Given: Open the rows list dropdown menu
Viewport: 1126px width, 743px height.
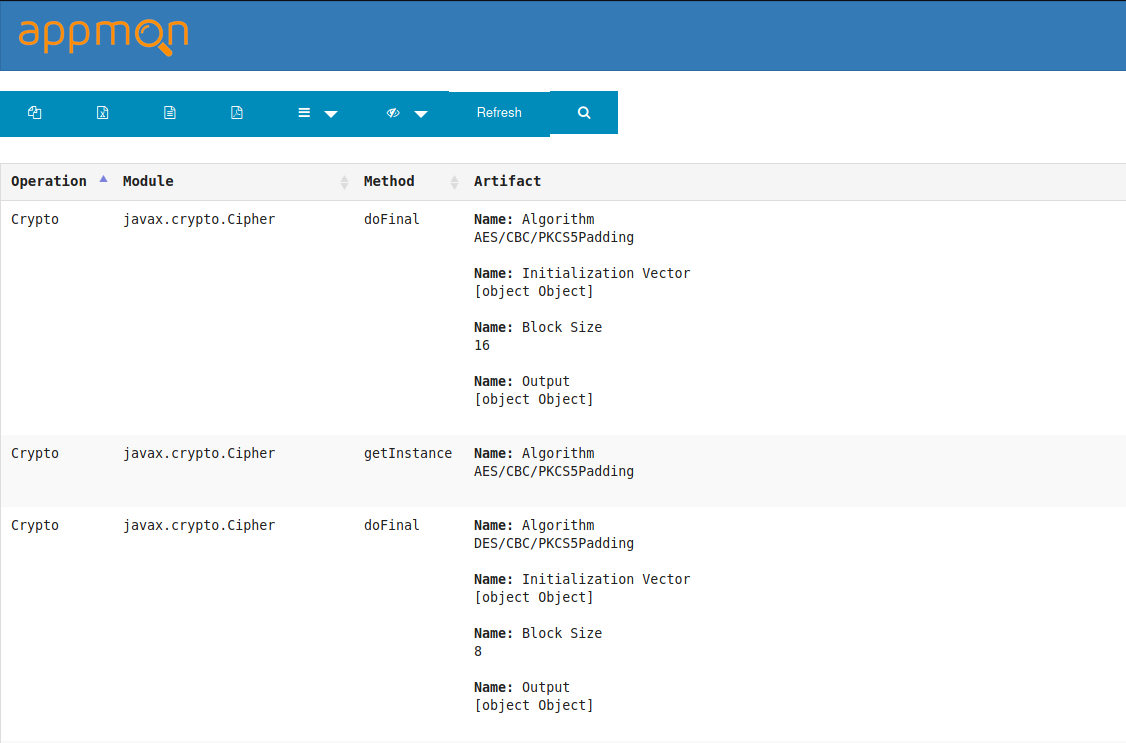Looking at the screenshot, I should pyautogui.click(x=317, y=113).
